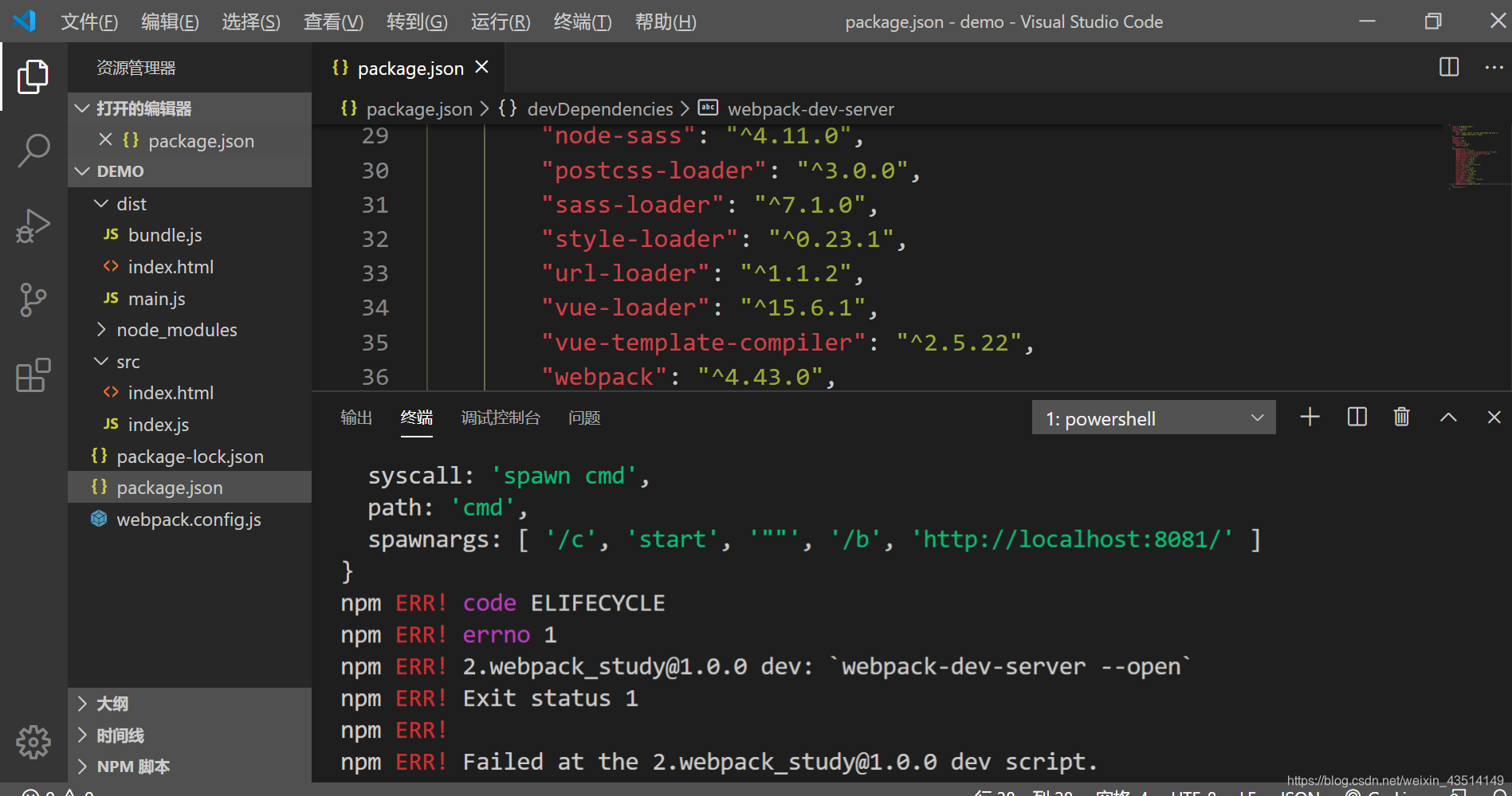Switch to the 输出 output tab
Image resolution: width=1512 pixels, height=796 pixels.
click(356, 418)
